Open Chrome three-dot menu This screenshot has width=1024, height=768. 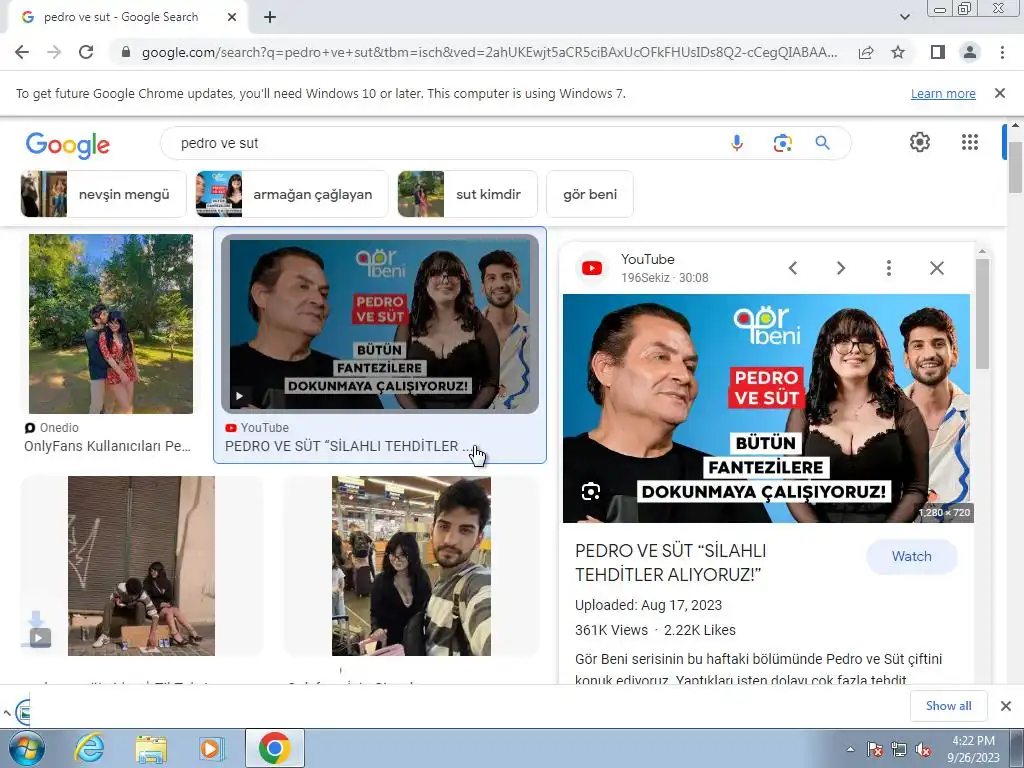click(1002, 52)
